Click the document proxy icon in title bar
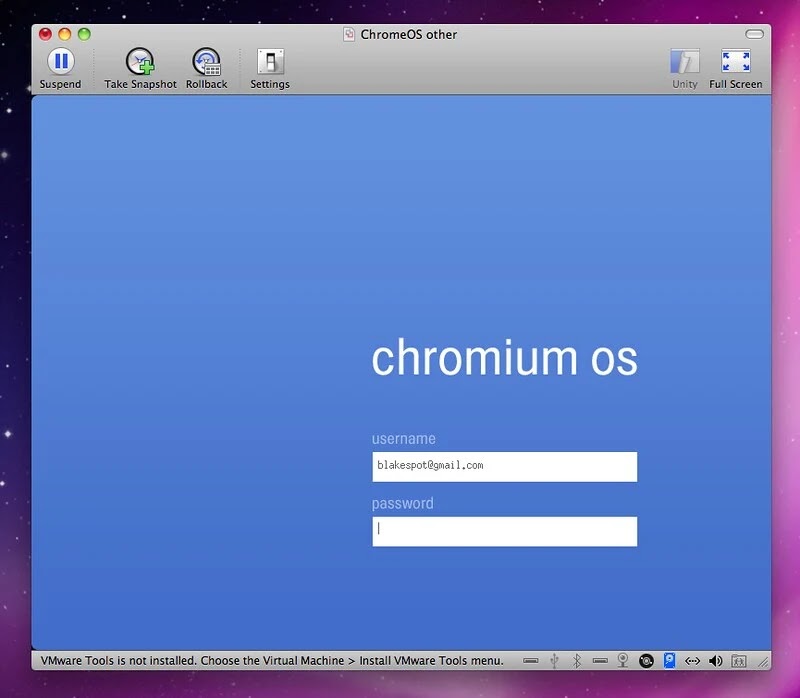Screen dimensions: 800x698 pyautogui.click(x=349, y=34)
